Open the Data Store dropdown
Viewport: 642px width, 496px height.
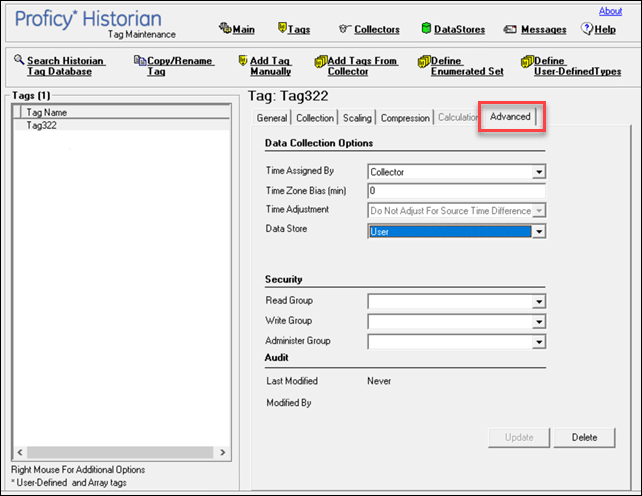pyautogui.click(x=539, y=232)
